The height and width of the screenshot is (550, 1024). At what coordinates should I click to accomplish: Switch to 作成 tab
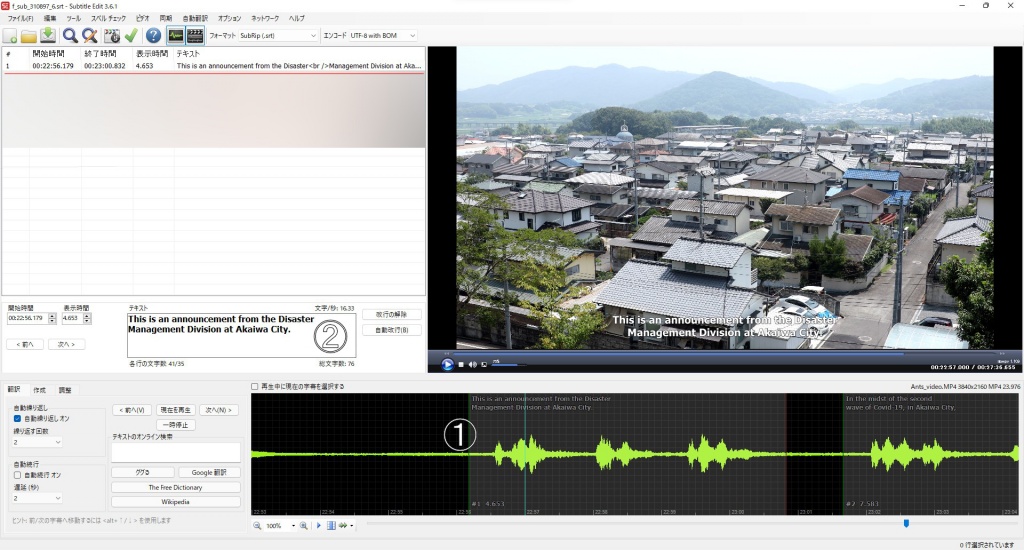(40, 390)
